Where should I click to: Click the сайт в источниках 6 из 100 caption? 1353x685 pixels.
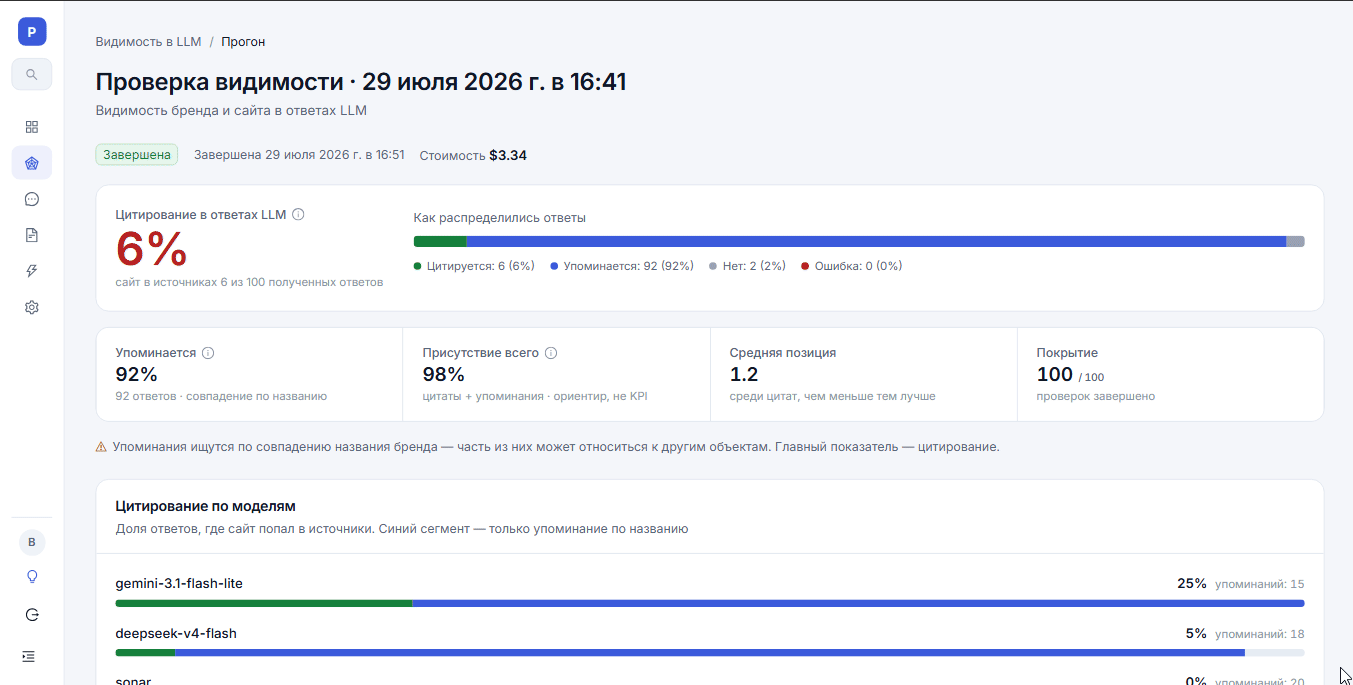249,282
